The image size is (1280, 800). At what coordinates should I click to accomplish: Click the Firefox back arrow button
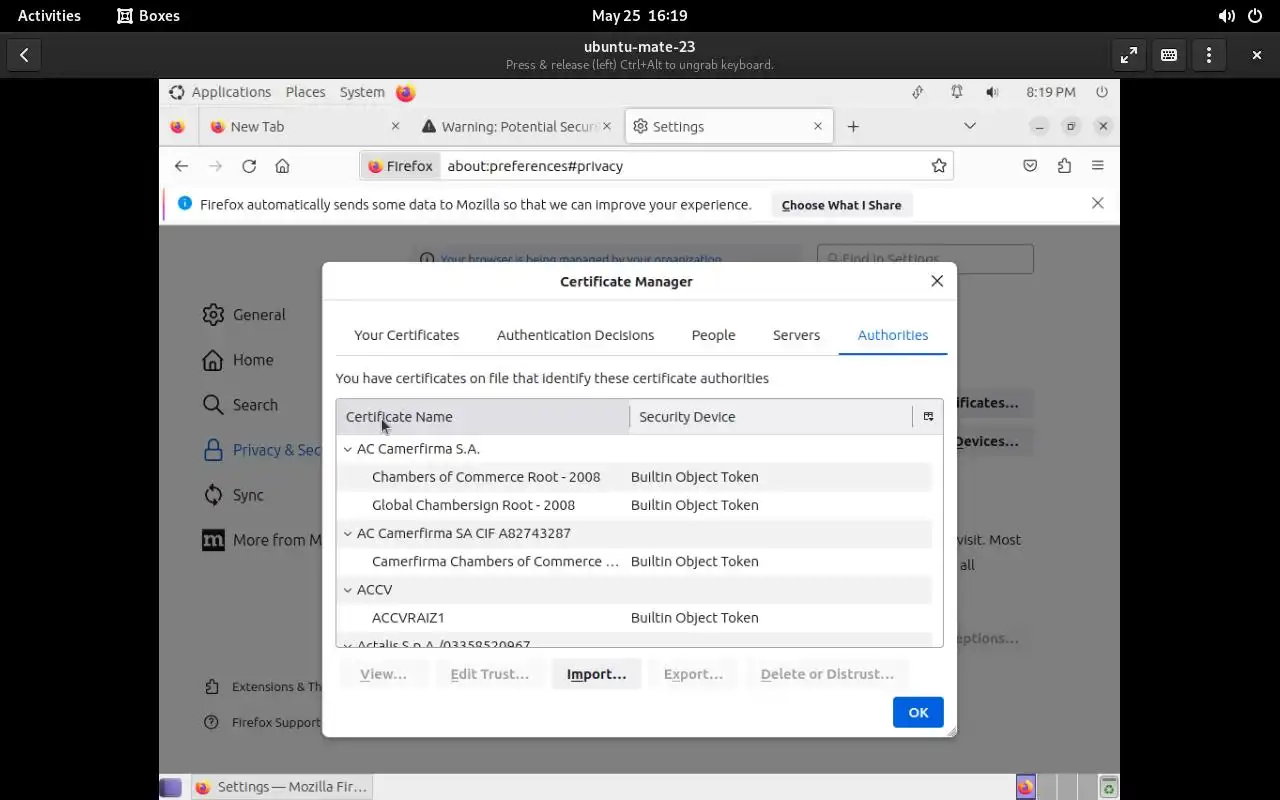coord(181,166)
